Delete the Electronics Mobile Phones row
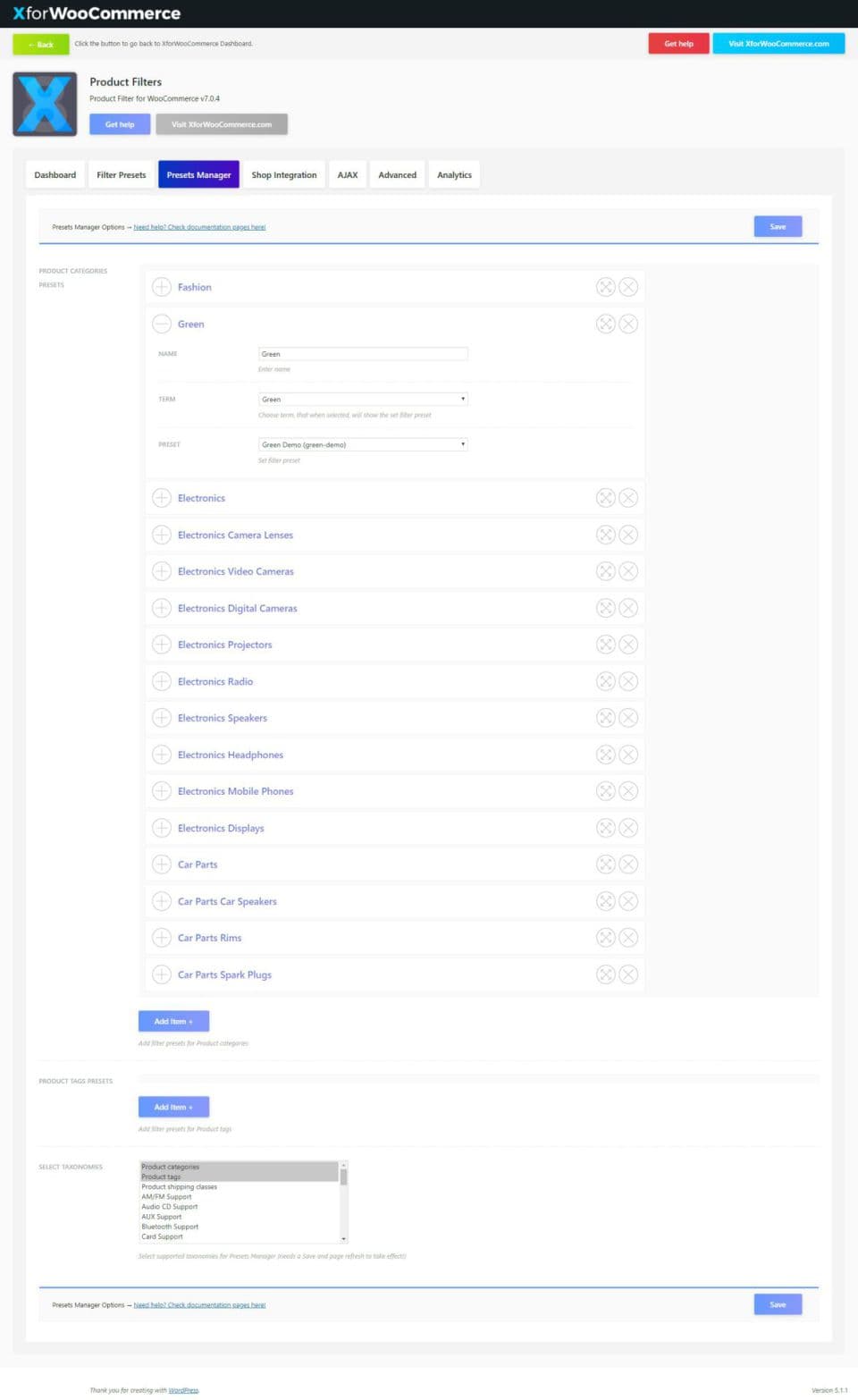This screenshot has height=1400, width=858. tap(628, 791)
